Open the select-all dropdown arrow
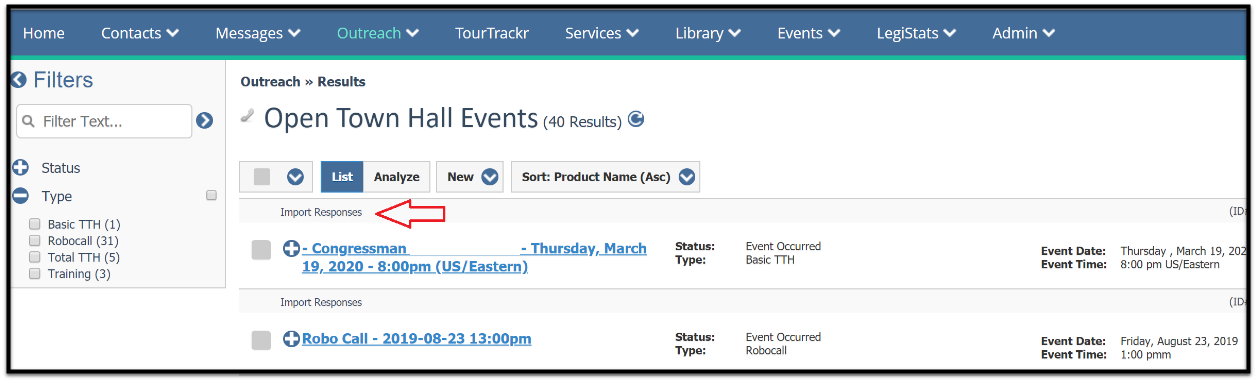Image resolution: width=1257 pixels, height=382 pixels. pyautogui.click(x=295, y=177)
